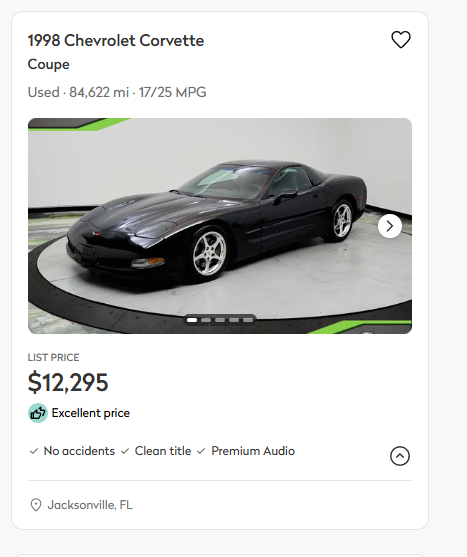Click the Excellent price label
Viewport: 467px width, 557px height.
pyautogui.click(x=91, y=413)
